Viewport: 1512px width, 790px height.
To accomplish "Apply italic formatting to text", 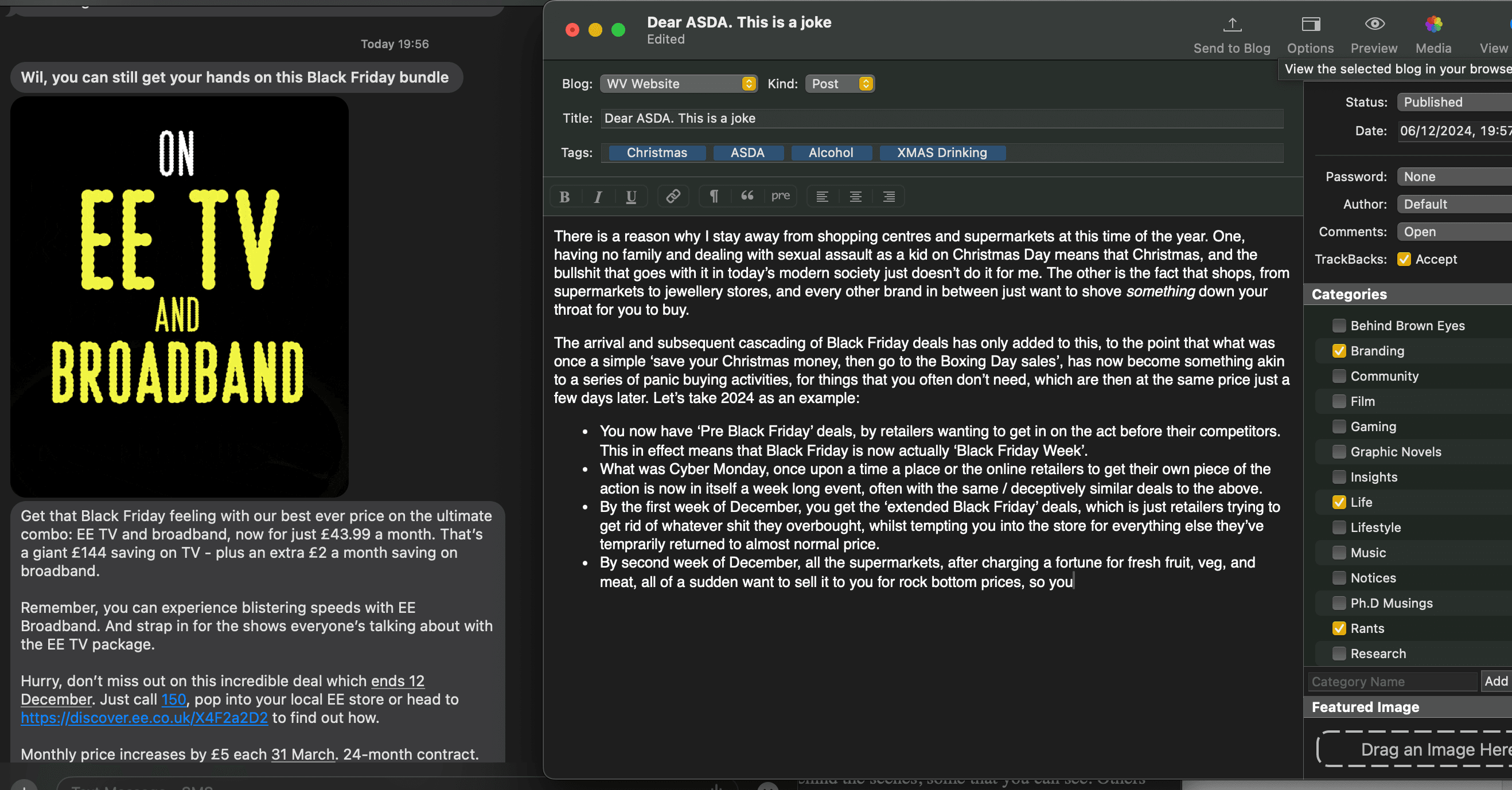I will coord(598,197).
